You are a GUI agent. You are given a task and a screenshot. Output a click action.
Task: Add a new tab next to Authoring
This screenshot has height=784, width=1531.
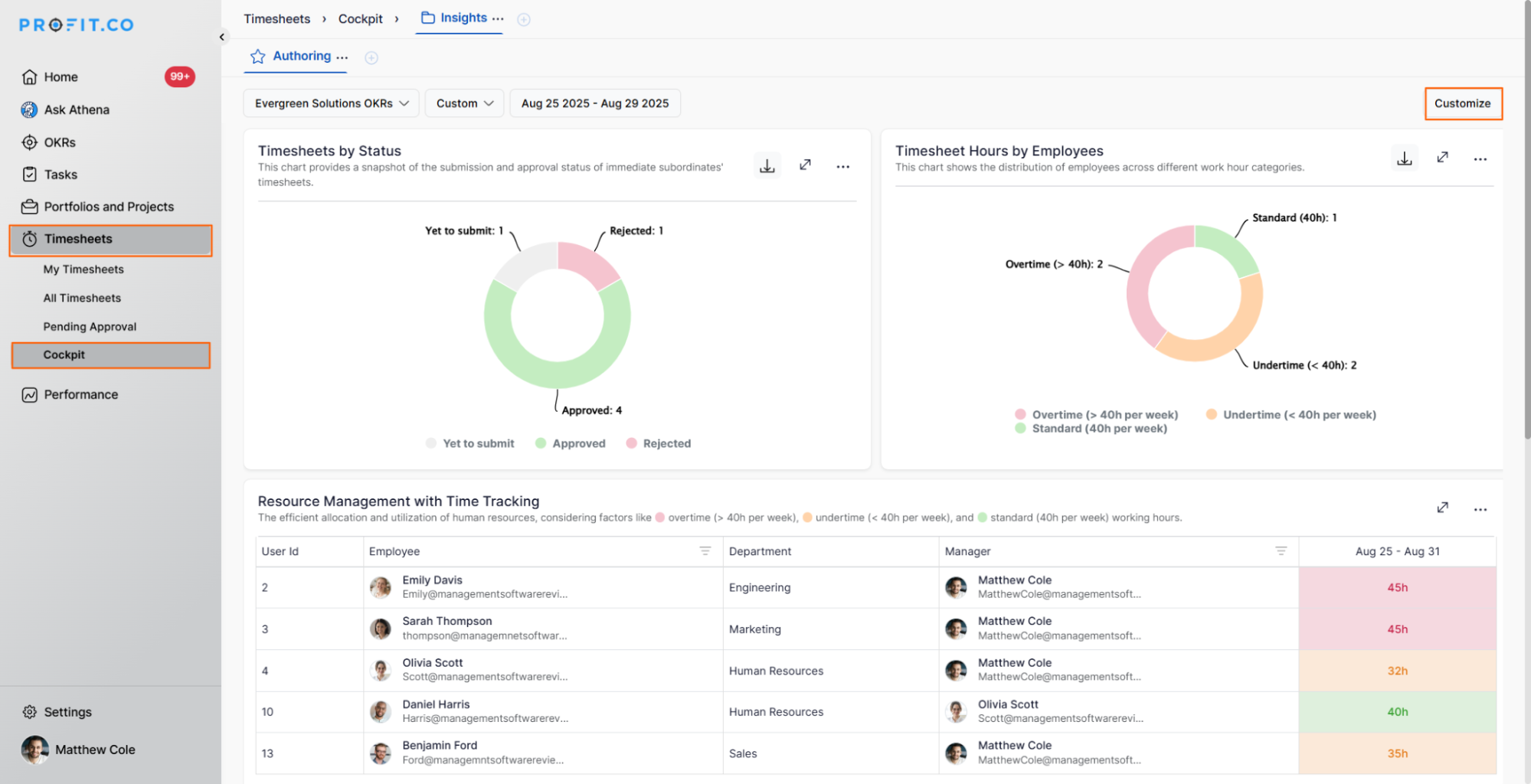[371, 57]
